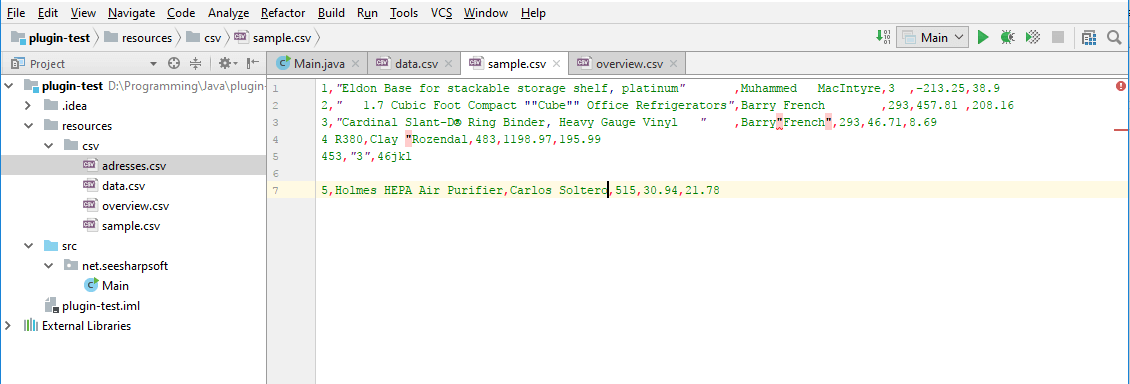The height and width of the screenshot is (384, 1130).
Task: Collapse the resources folder
Action: coord(28,126)
